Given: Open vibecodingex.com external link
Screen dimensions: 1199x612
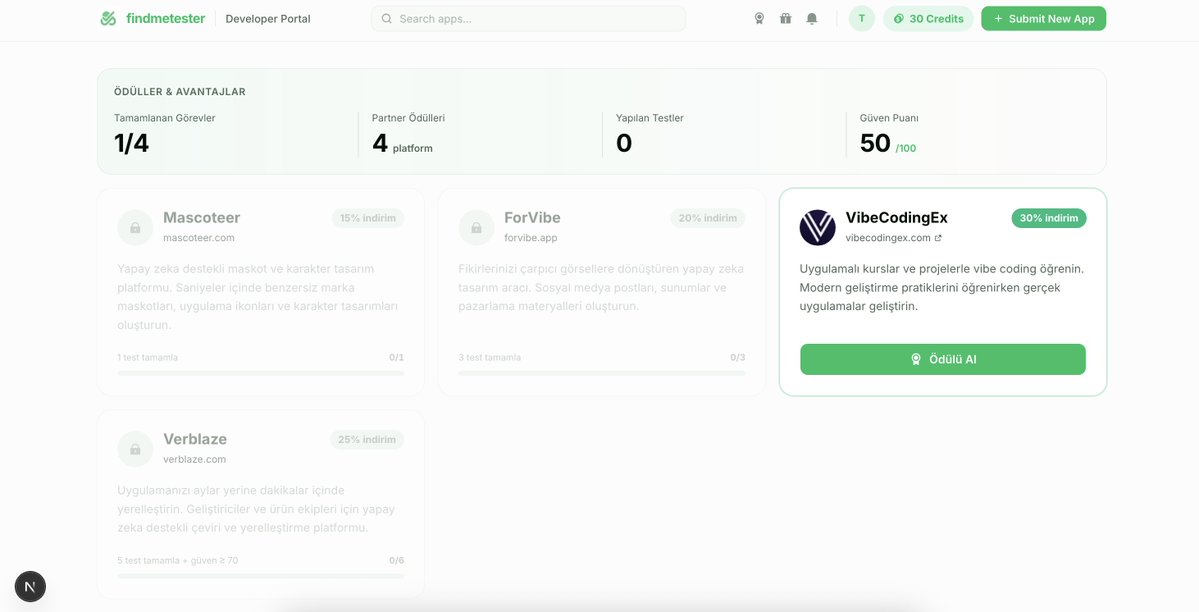Looking at the screenshot, I should [x=893, y=238].
